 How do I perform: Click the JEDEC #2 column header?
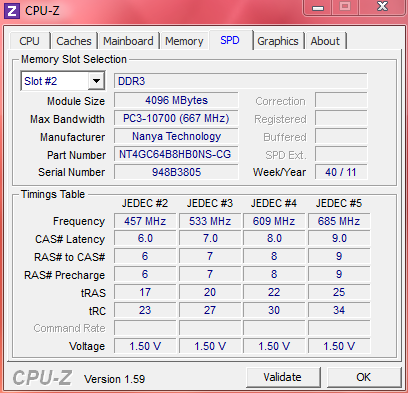point(145,203)
